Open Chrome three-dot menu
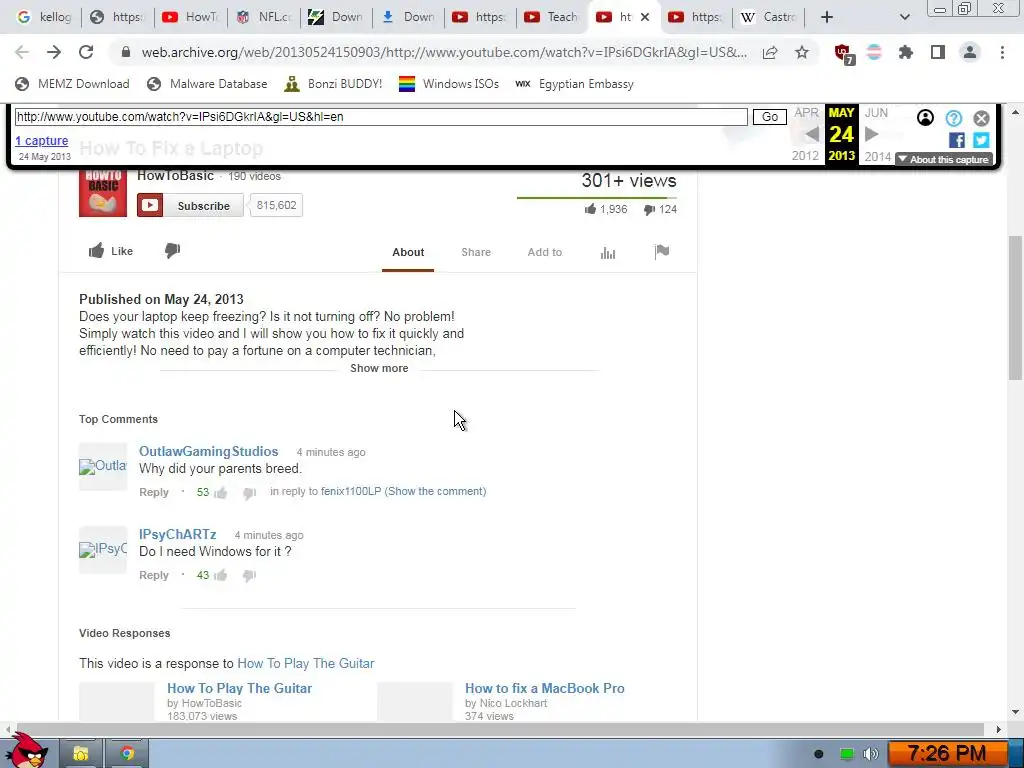Viewport: 1024px width, 768px height. click(x=1002, y=52)
